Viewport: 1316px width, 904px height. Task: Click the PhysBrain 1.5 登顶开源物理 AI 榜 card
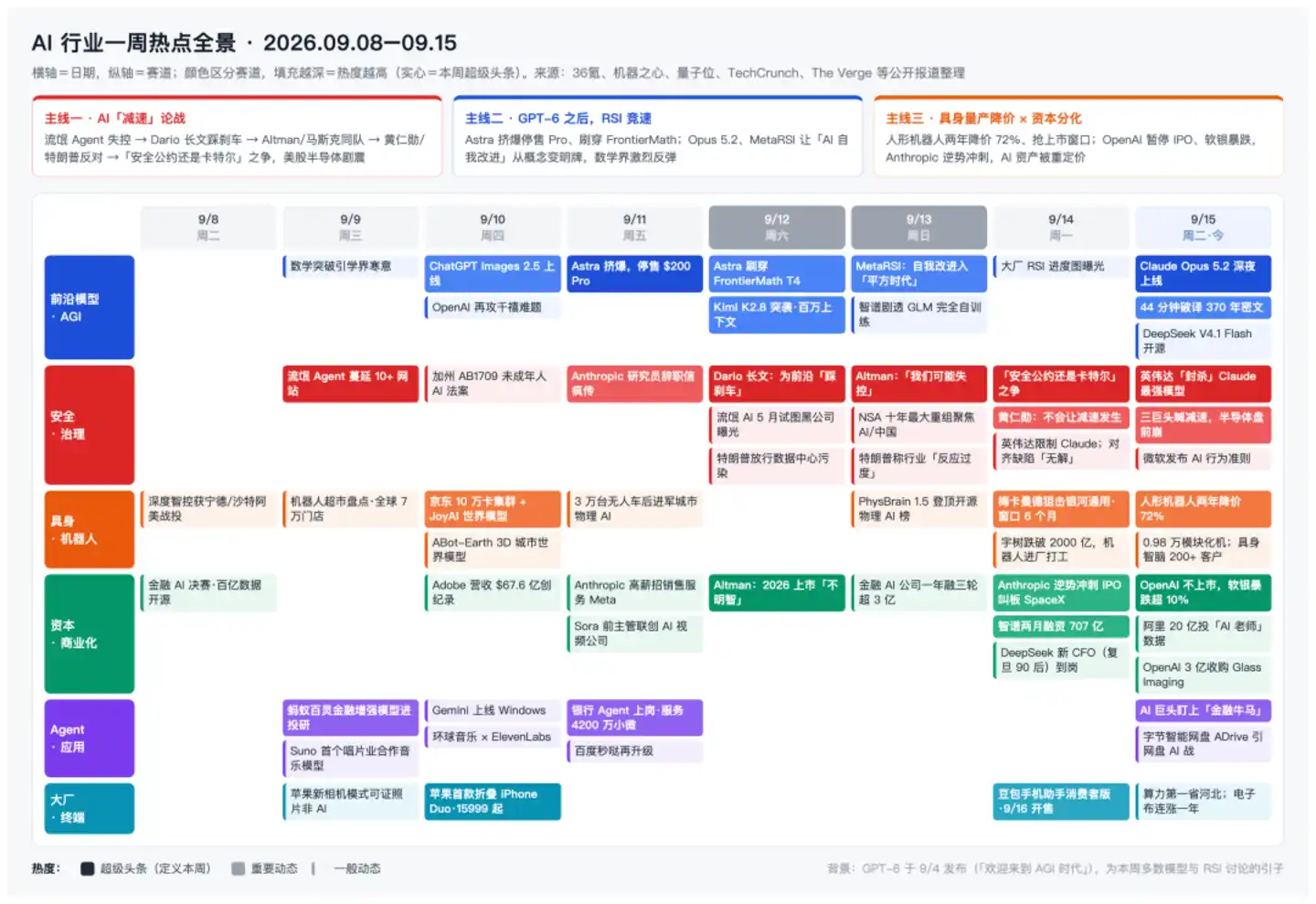919,509
